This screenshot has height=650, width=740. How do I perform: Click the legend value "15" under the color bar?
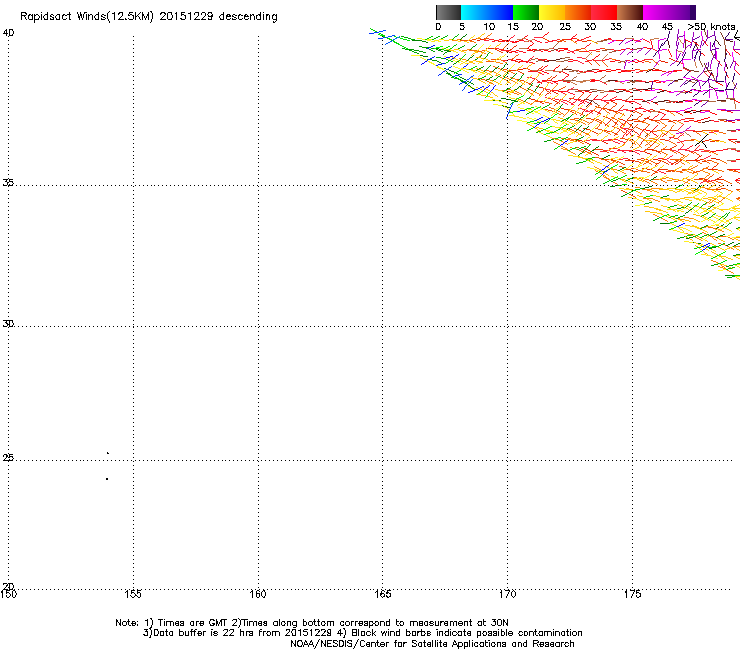click(513, 27)
